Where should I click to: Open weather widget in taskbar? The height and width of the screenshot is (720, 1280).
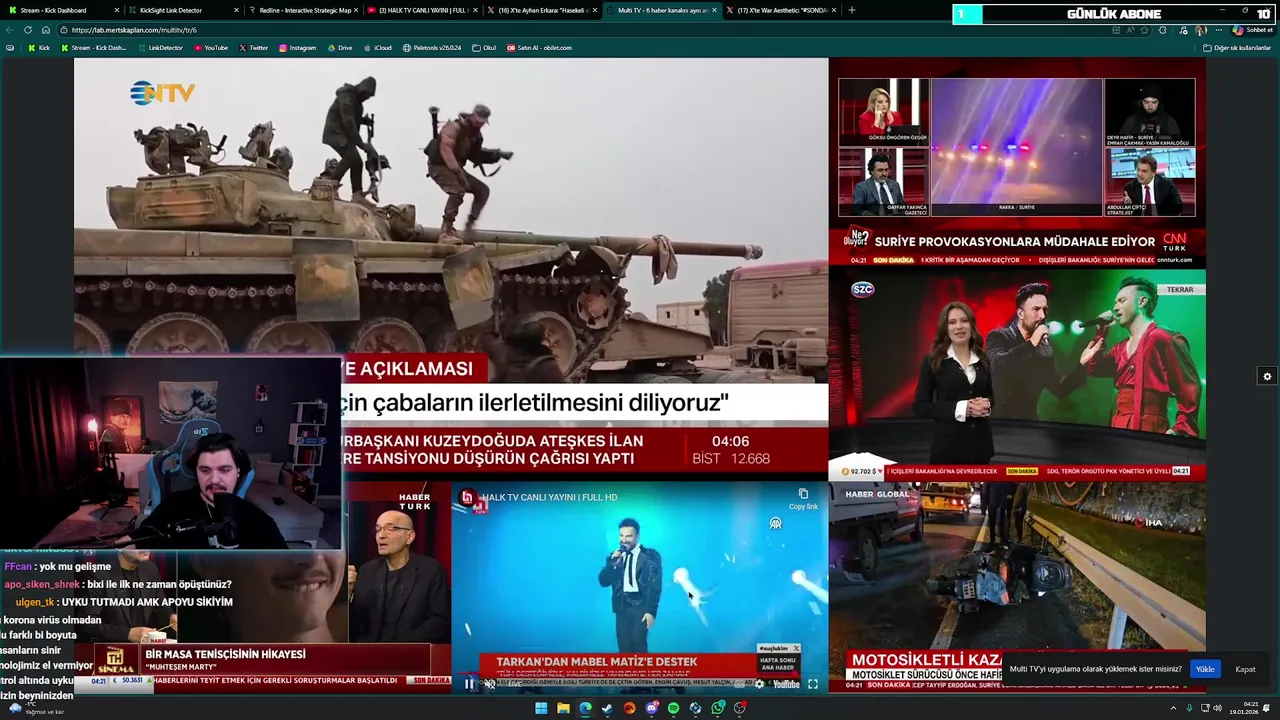coord(35,708)
